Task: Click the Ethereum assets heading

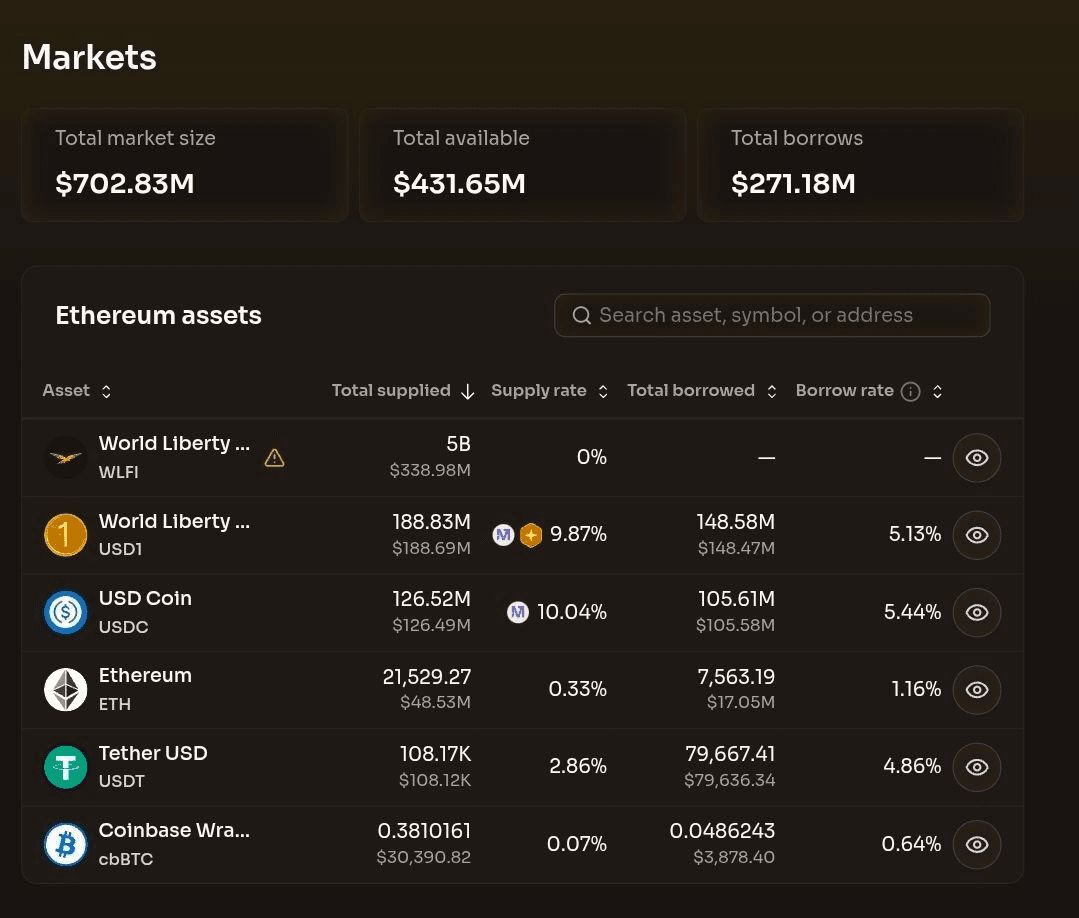Action: [158, 315]
